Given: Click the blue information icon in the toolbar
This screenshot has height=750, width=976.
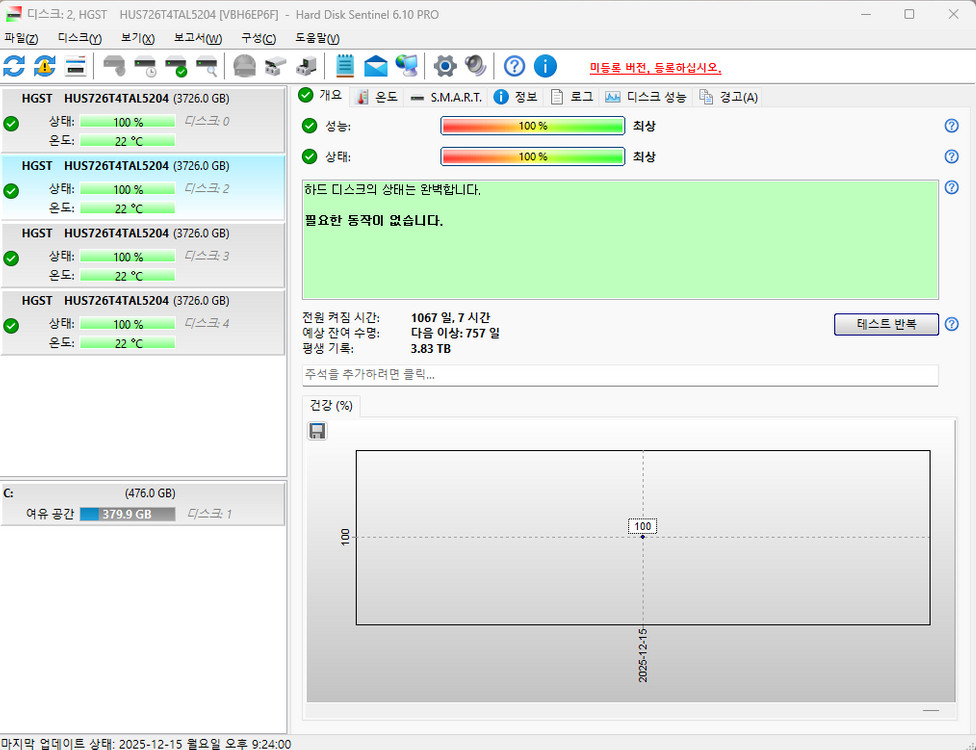Looking at the screenshot, I should pyautogui.click(x=545, y=65).
